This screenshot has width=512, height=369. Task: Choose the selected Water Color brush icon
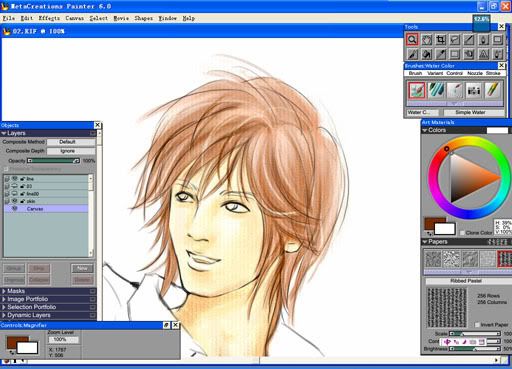[x=417, y=90]
